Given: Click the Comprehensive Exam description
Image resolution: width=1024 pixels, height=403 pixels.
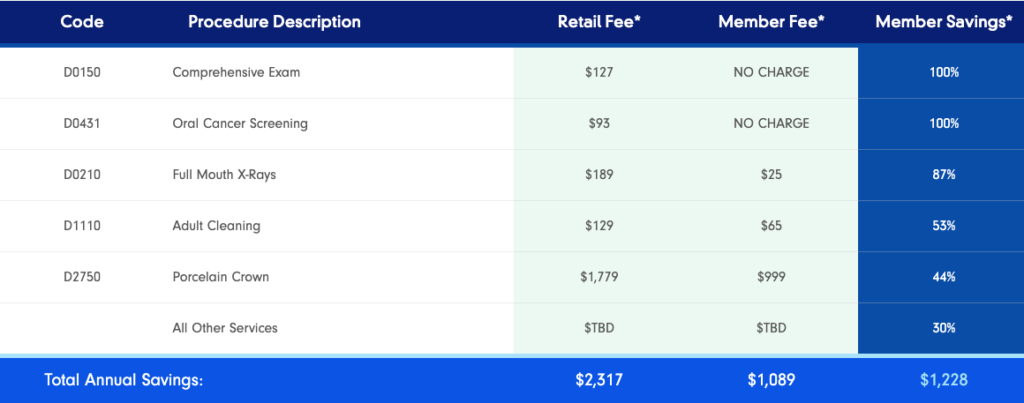Looking at the screenshot, I should pyautogui.click(x=236, y=73).
